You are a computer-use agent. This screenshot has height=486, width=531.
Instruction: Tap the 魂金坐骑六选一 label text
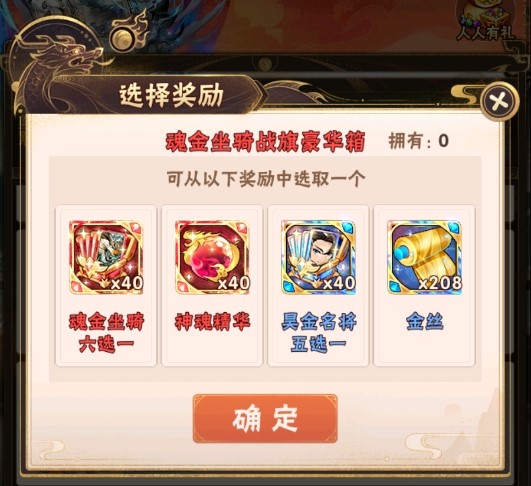106,333
